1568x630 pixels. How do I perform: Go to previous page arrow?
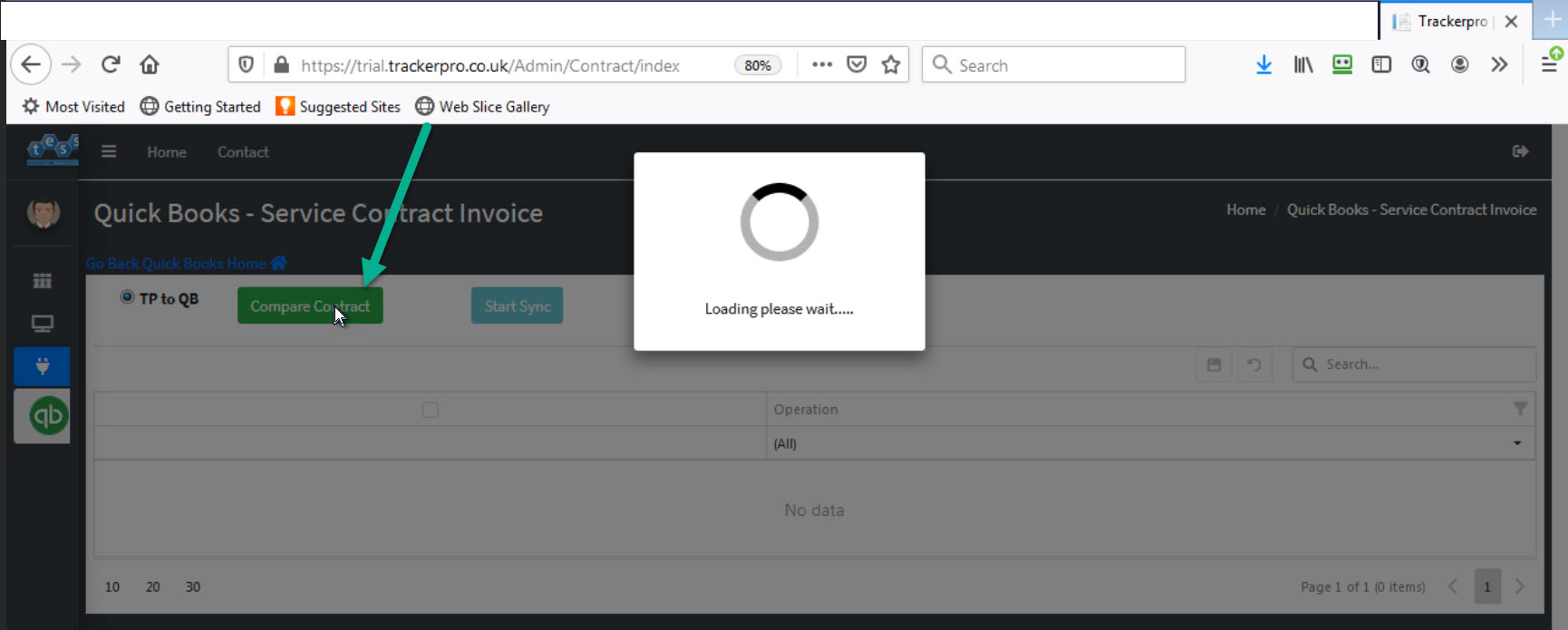[1453, 586]
